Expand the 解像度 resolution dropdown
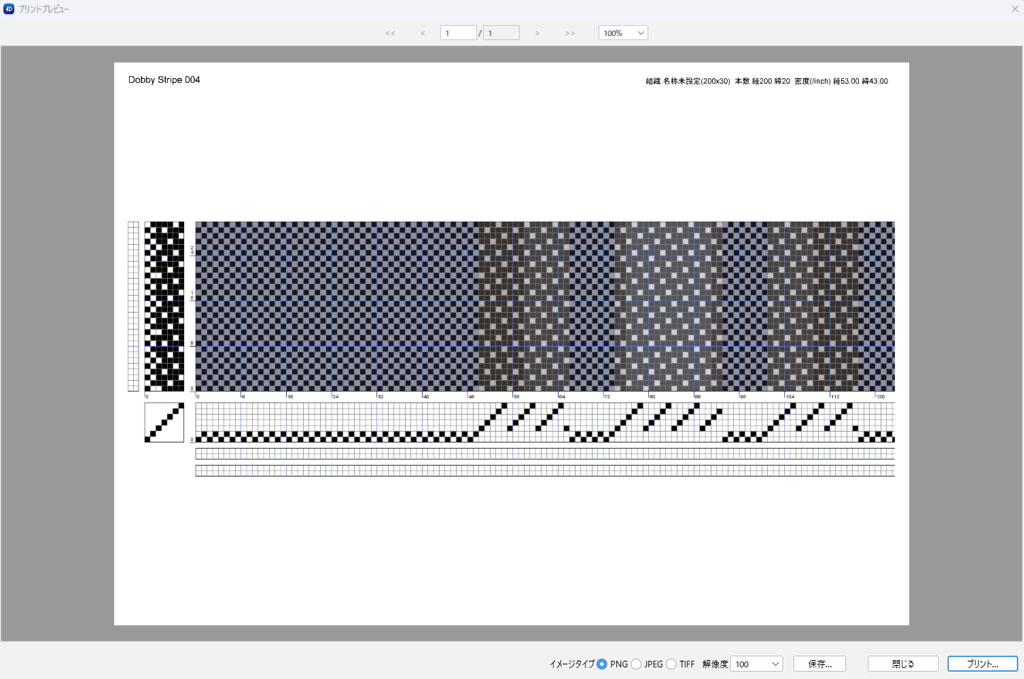The height and width of the screenshot is (679, 1024). tap(757, 664)
